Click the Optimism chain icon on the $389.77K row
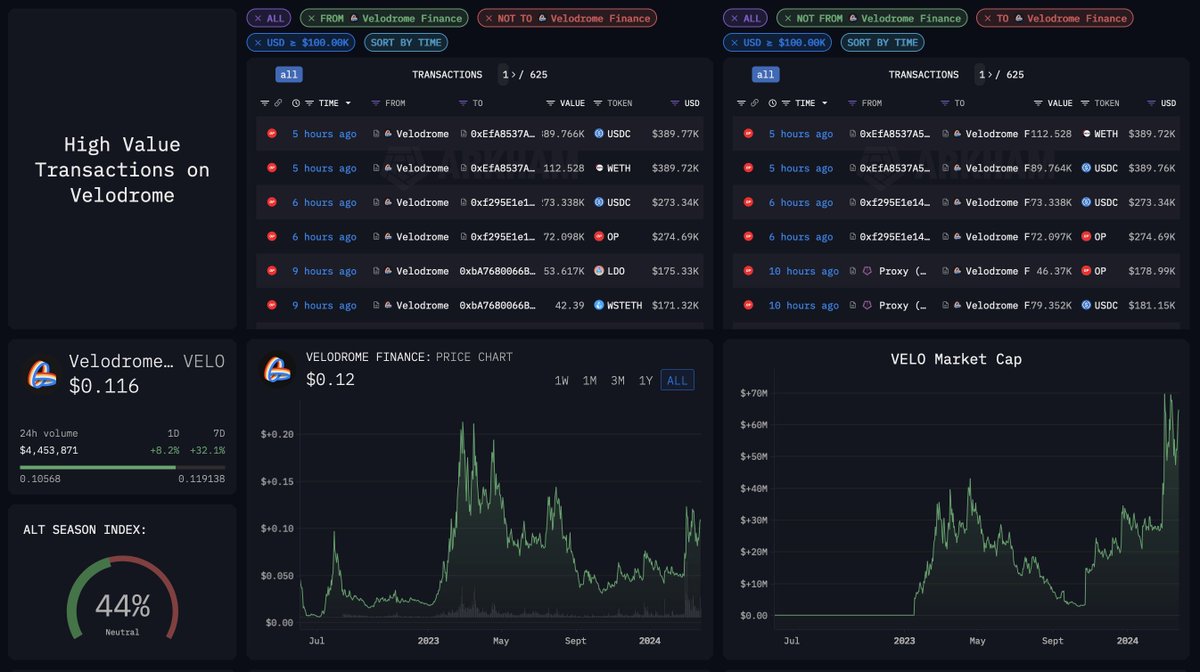The image size is (1200, 672). (272, 133)
